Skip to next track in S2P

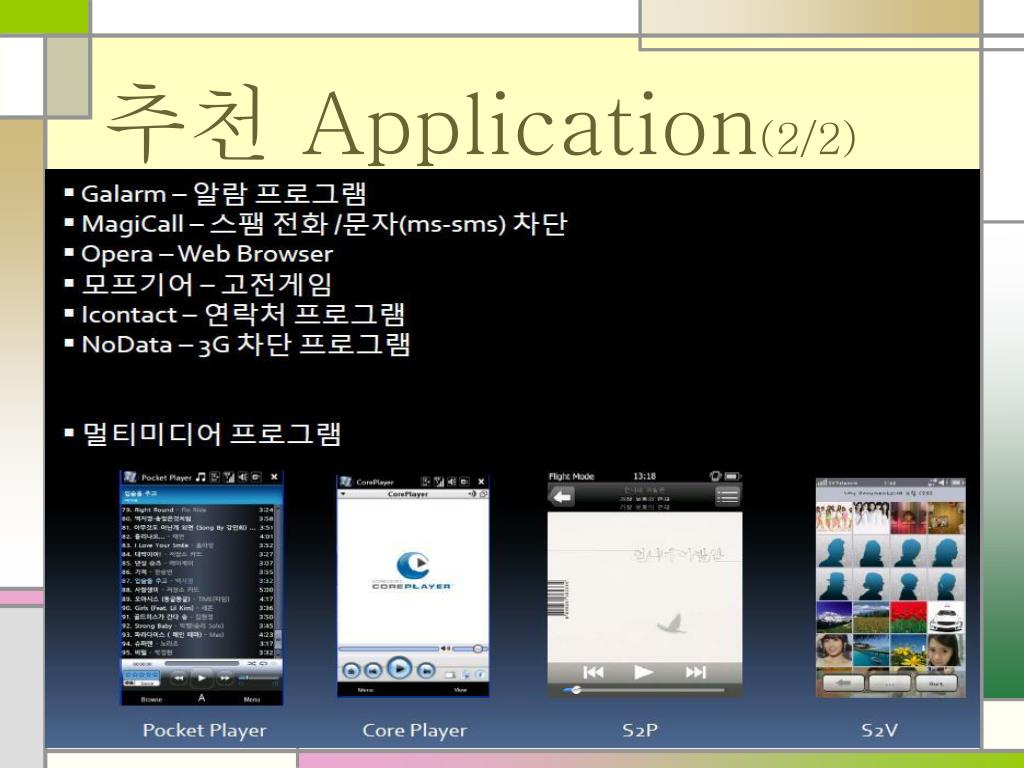[x=696, y=672]
